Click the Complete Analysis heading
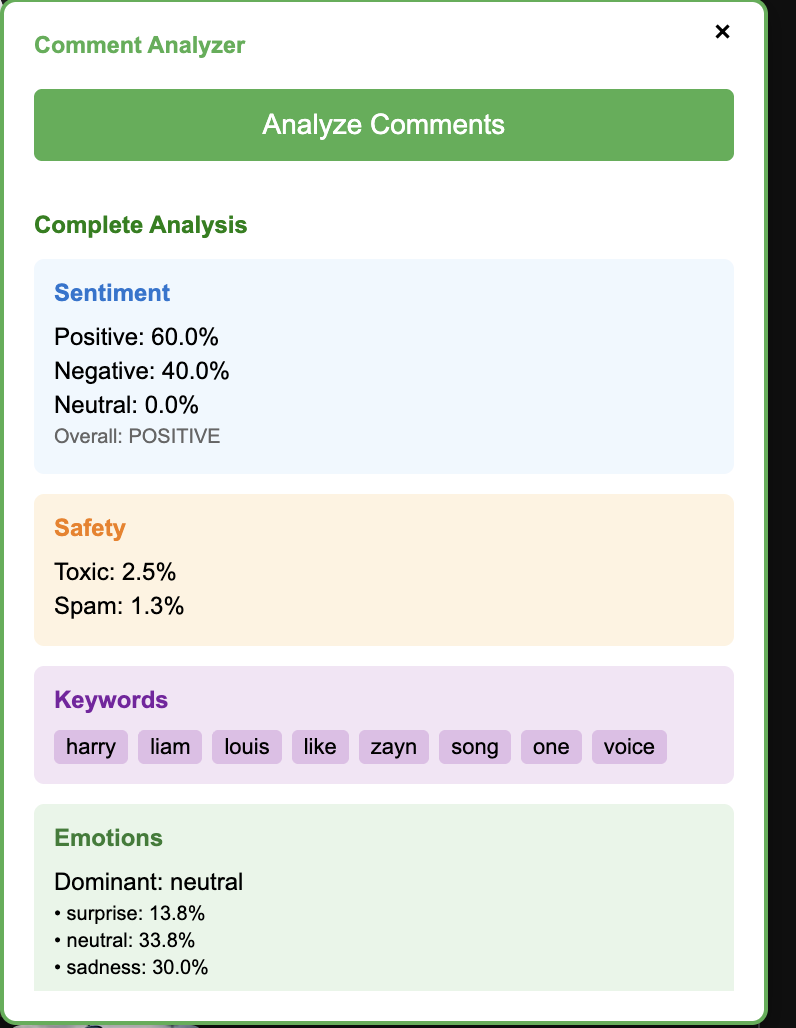Image resolution: width=796 pixels, height=1028 pixels. (140, 225)
